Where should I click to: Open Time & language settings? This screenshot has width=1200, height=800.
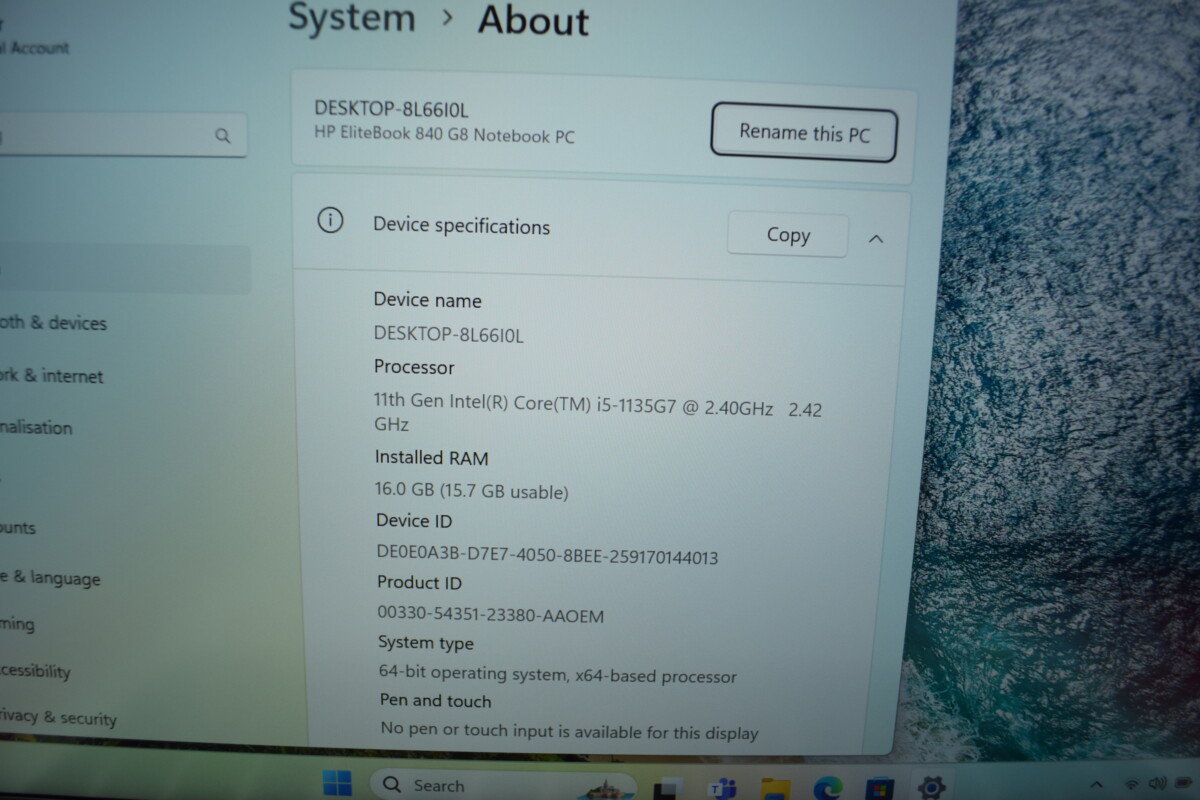50,578
